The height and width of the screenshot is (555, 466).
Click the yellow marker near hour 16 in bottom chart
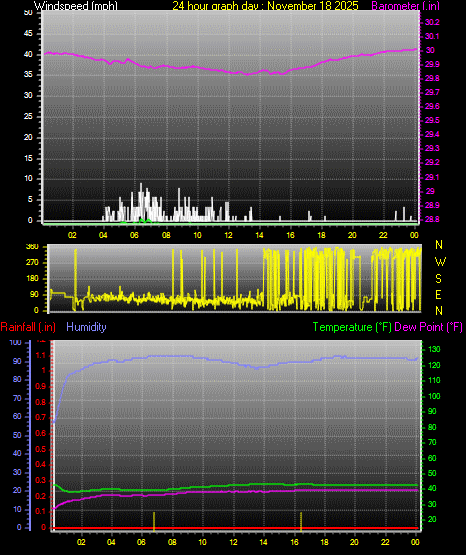click(x=301, y=521)
